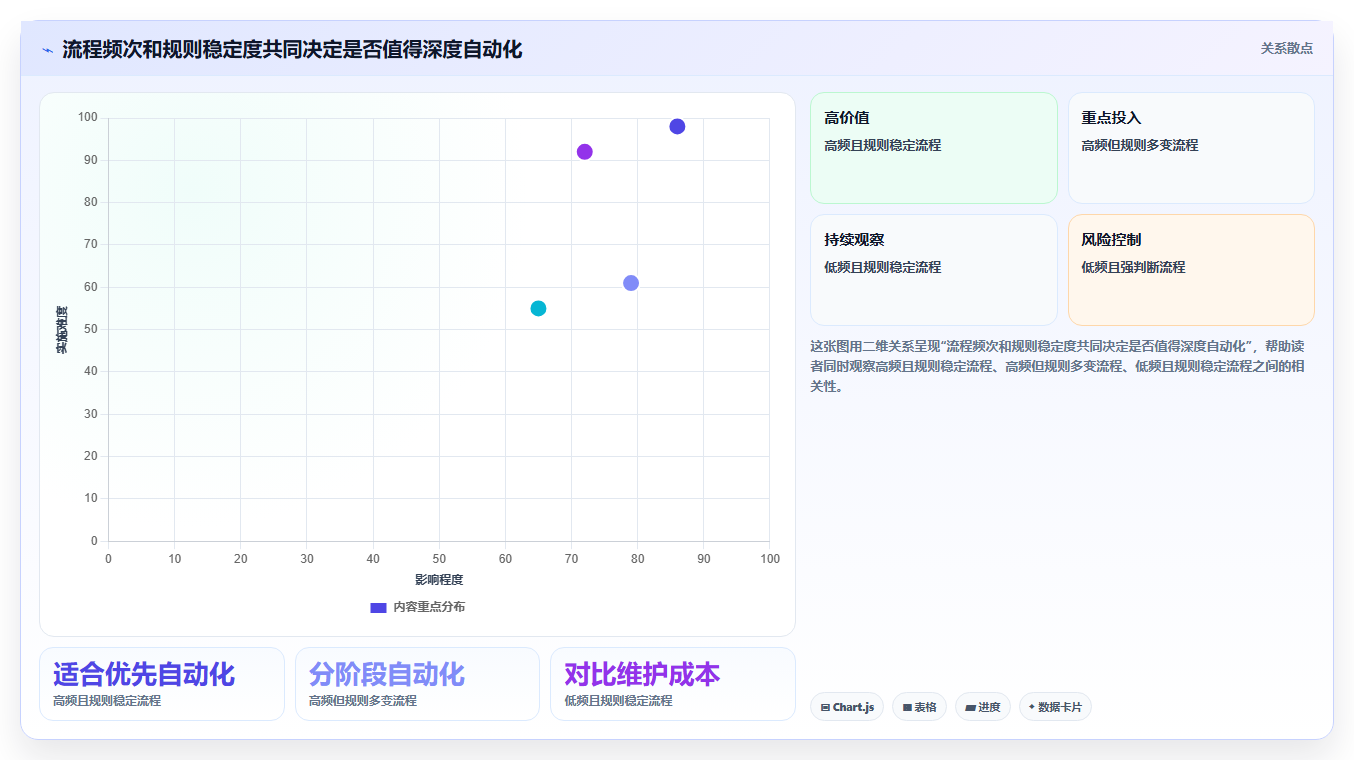Click the 表格 chip icon
1354x760 pixels.
(x=907, y=707)
